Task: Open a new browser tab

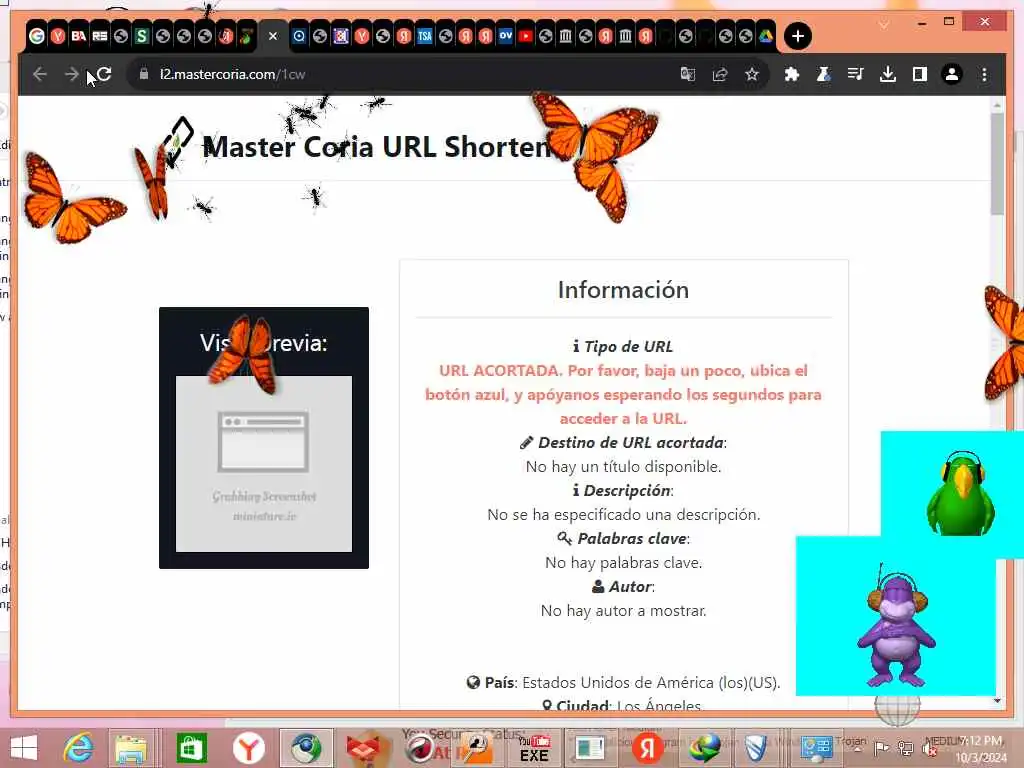Action: pos(797,36)
